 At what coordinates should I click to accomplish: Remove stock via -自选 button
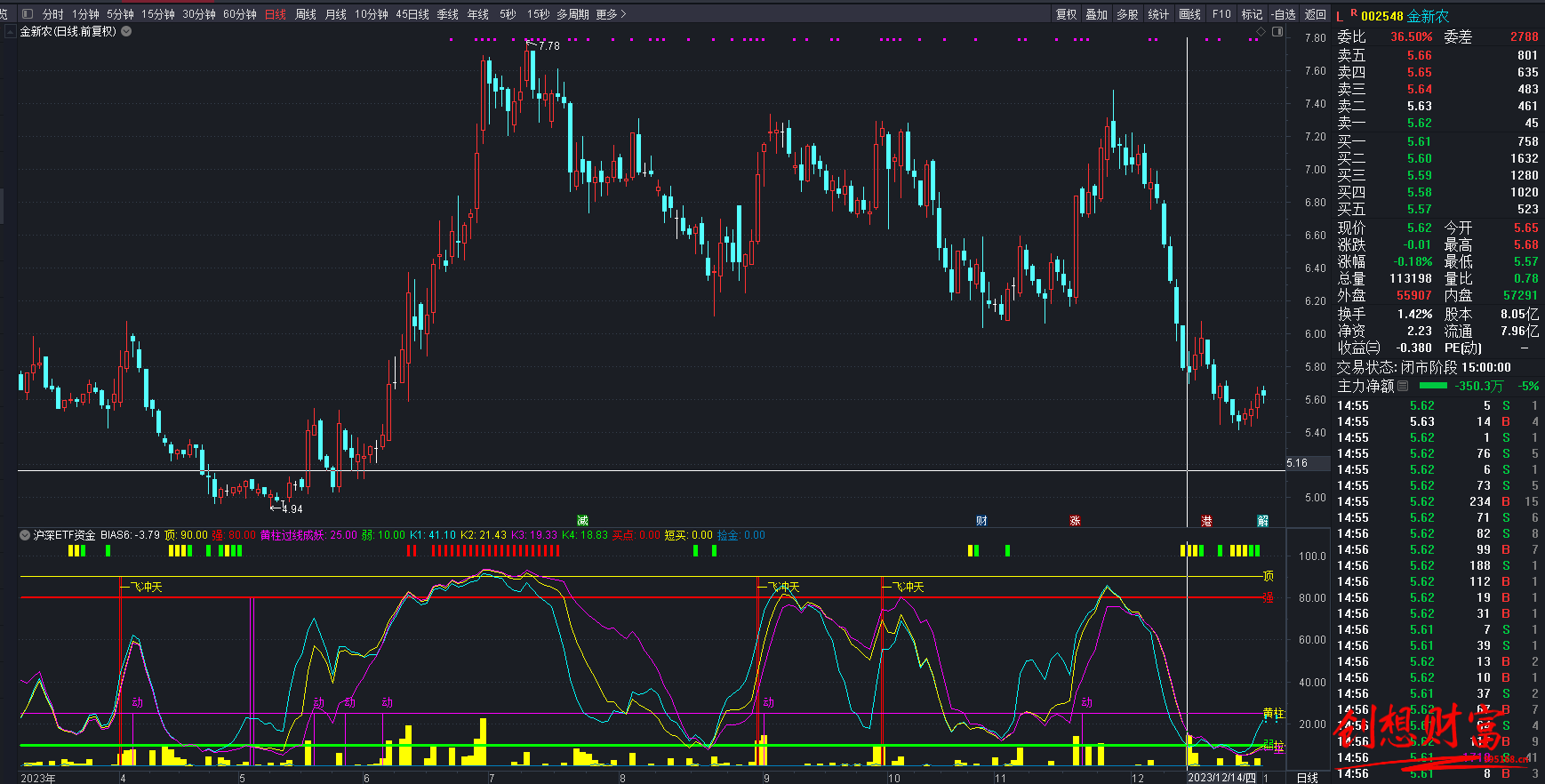(1284, 14)
